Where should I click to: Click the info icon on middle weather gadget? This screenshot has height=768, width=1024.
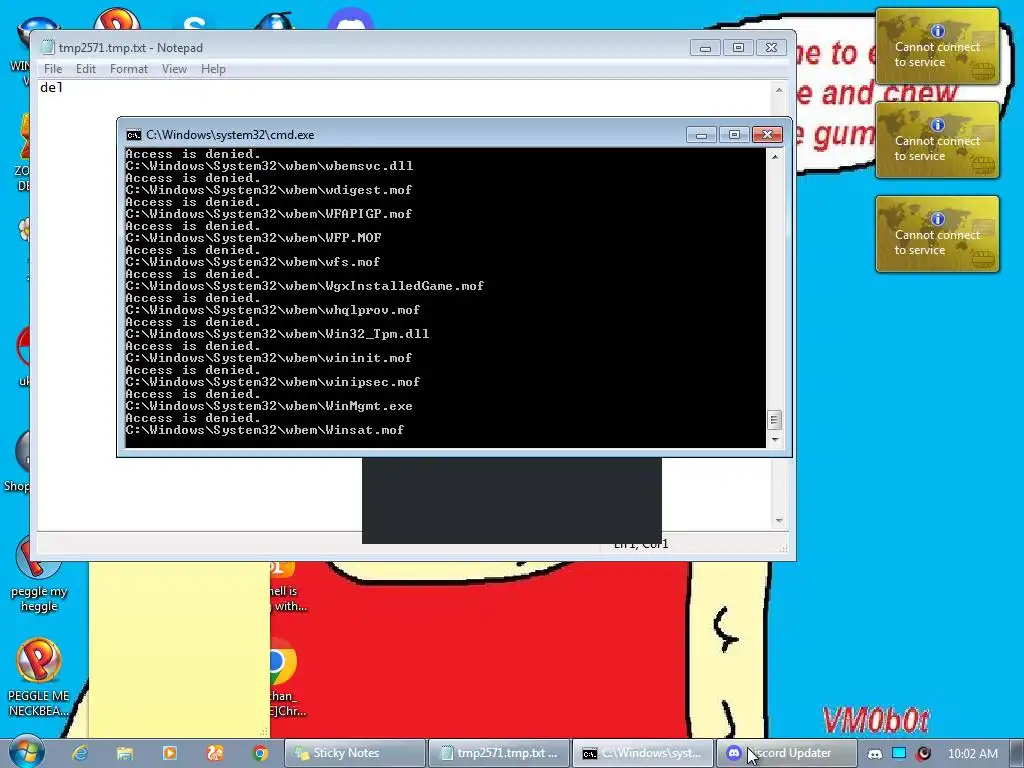click(938, 125)
